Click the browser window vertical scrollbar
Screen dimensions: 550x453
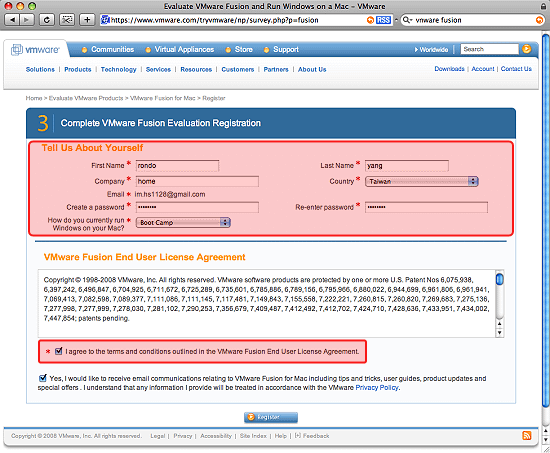545,220
